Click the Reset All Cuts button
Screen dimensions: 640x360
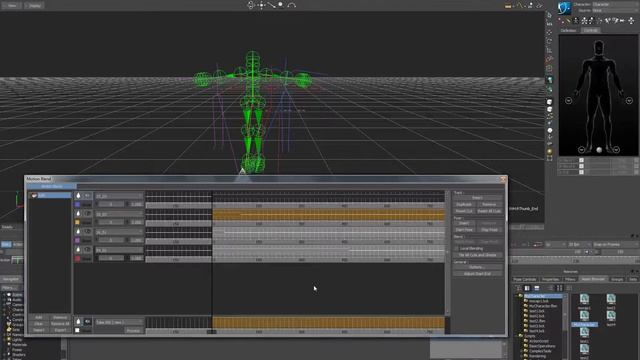pyautogui.click(x=489, y=211)
